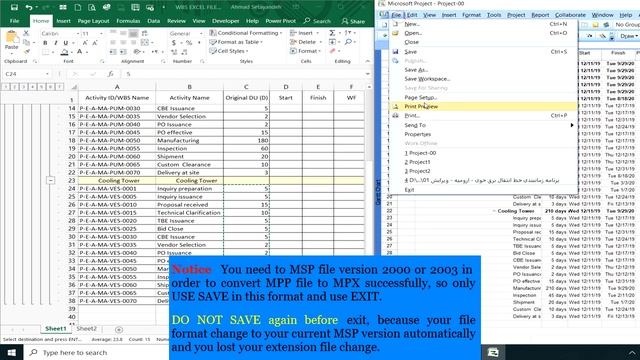
Task: Open the Draw dropdown in Project toolbar
Action: point(629,36)
